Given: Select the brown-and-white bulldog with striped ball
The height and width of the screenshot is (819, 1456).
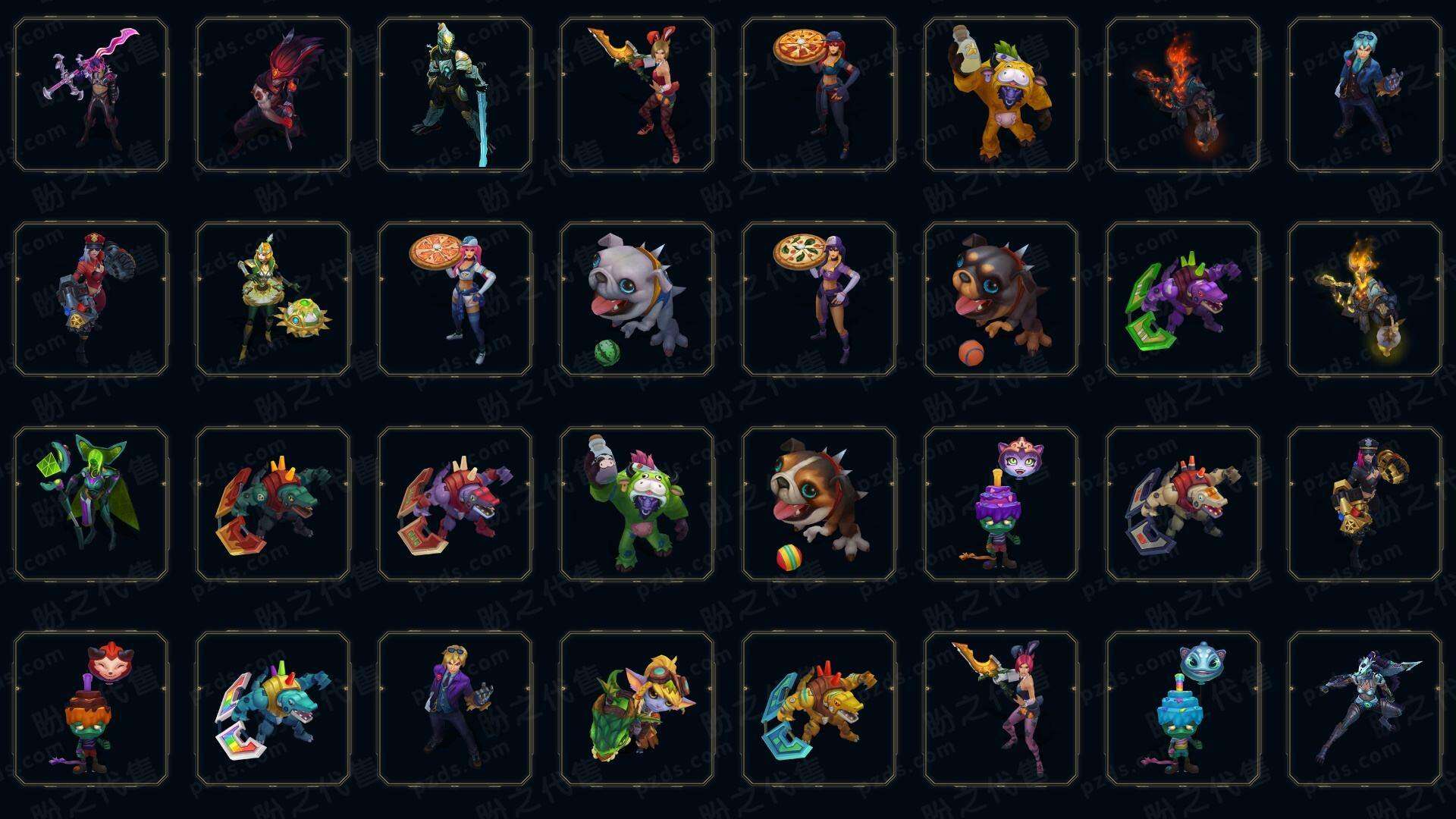Looking at the screenshot, I should coord(819,504).
